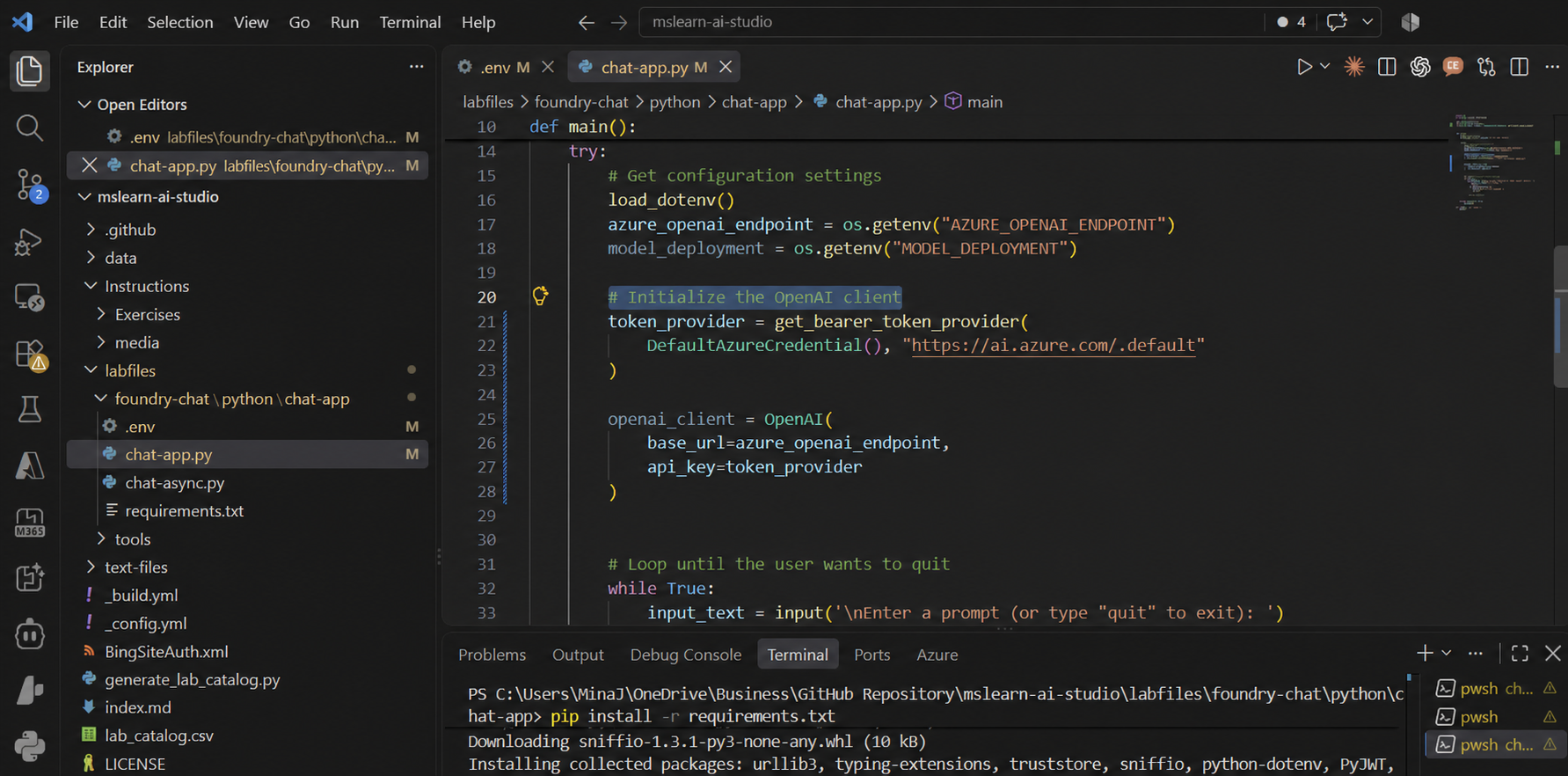Select foundry-chat in the breadcrumb path

click(581, 102)
